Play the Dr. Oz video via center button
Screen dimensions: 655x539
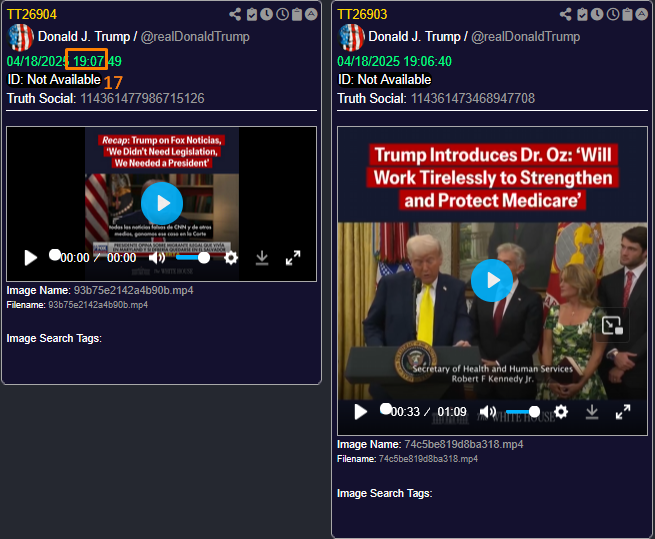coord(492,280)
